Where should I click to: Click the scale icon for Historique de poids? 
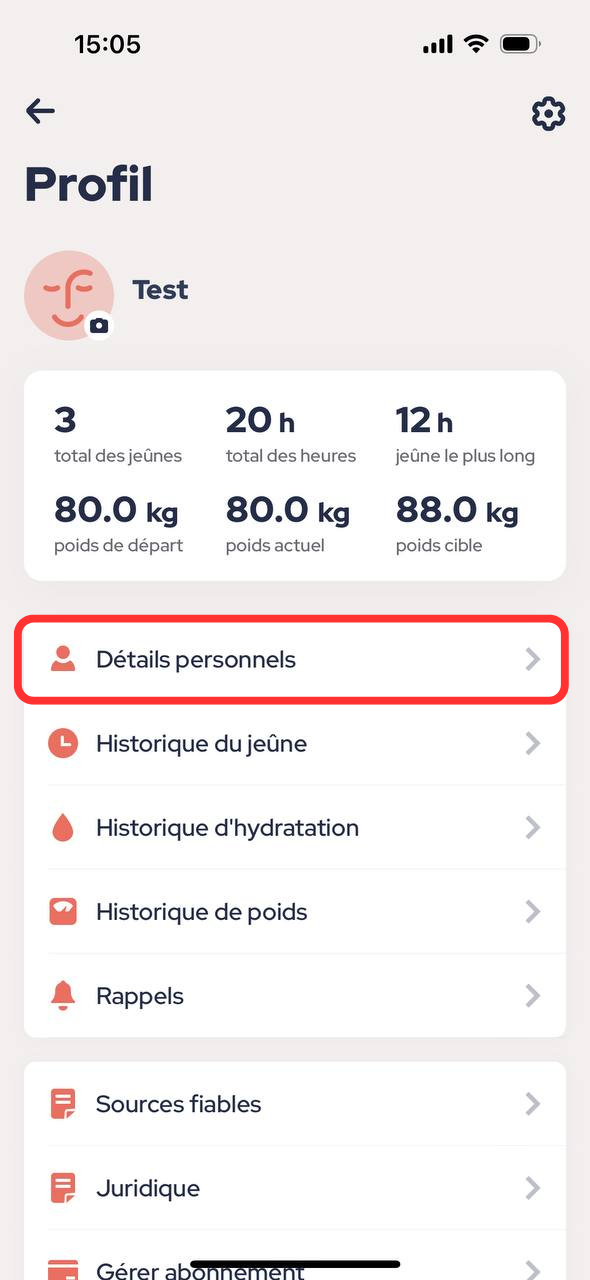coord(63,911)
